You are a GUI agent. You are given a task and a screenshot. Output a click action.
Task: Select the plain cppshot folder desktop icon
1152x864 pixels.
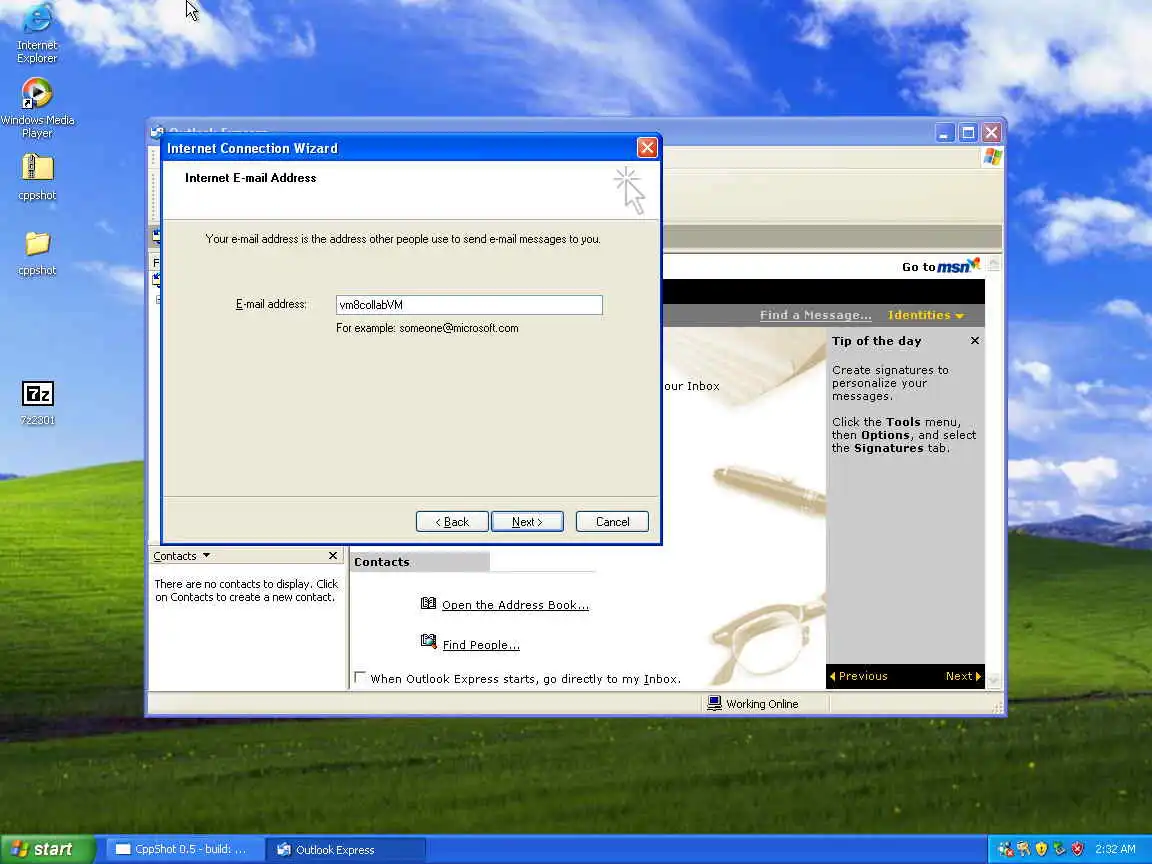pos(37,253)
